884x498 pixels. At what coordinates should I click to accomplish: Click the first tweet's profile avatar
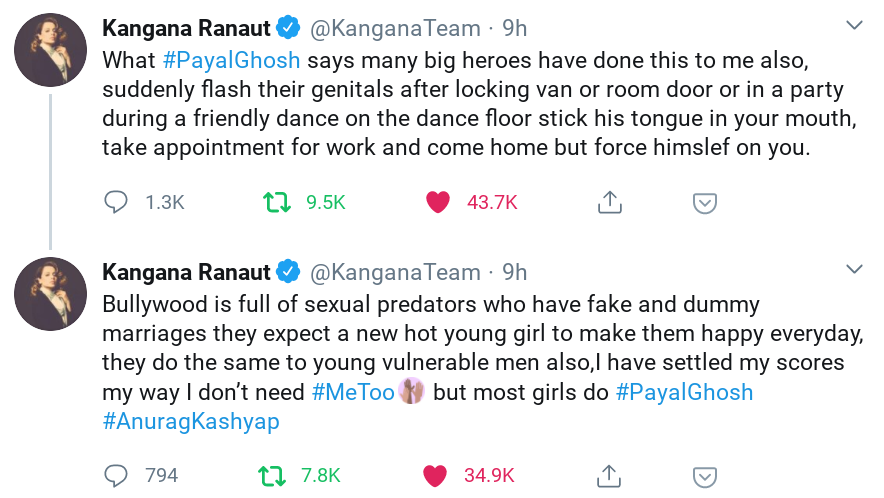coord(50,51)
